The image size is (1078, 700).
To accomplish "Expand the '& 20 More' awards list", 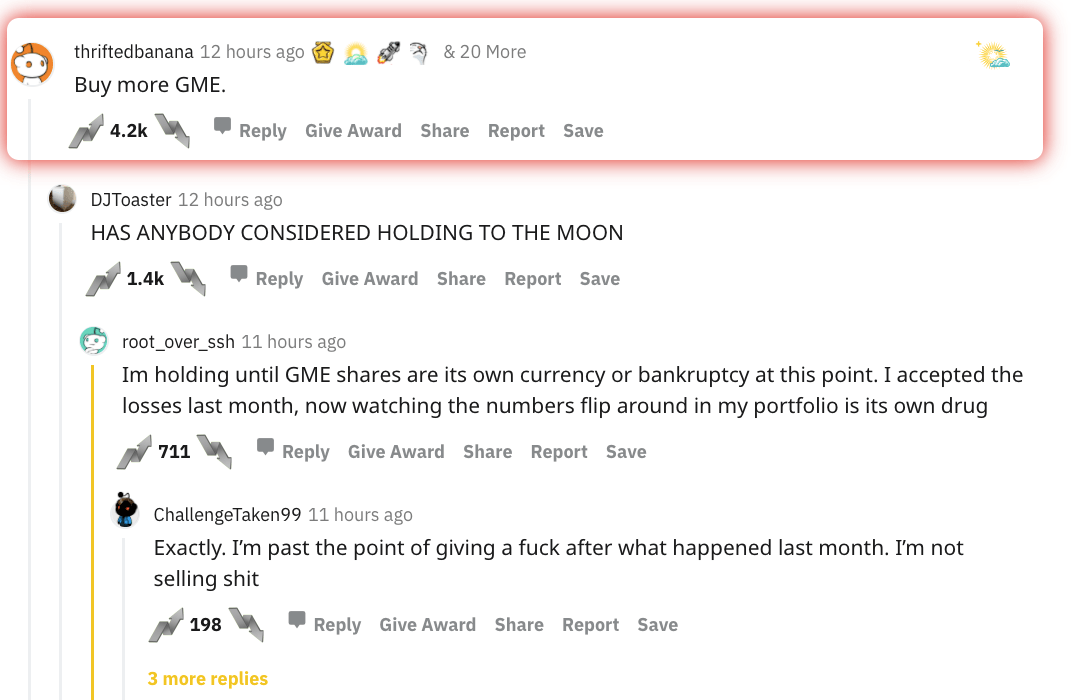I will coord(485,52).
